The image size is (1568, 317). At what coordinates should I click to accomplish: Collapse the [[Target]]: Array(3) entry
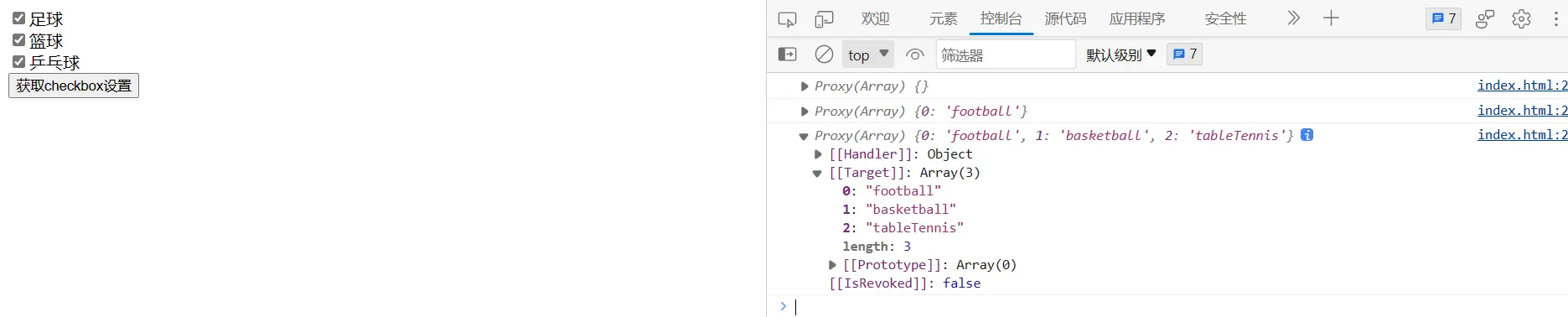click(x=817, y=173)
